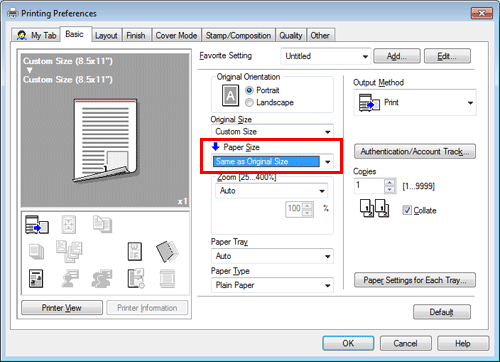This screenshot has height=362, width=500.
Task: Click the Add... favorite button
Action: click(397, 56)
